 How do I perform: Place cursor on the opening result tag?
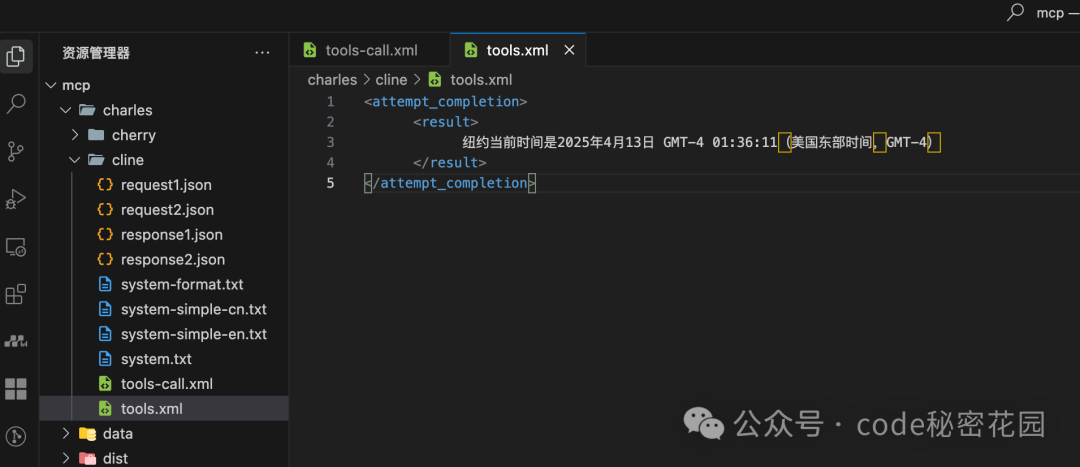coord(446,123)
